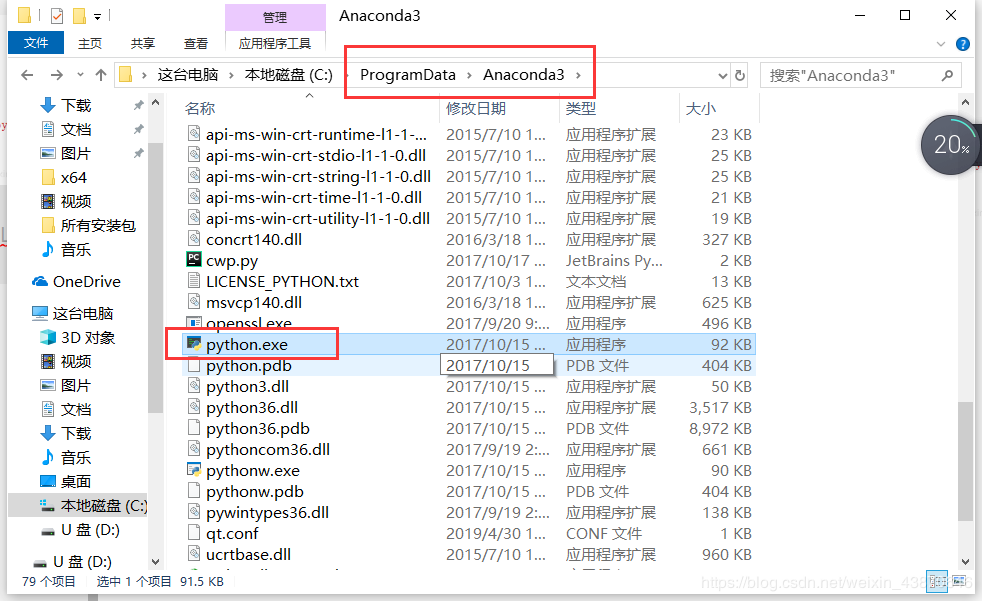This screenshot has height=601, width=982.
Task: Switch to the 应用程序工具 management tab
Action: point(275,43)
